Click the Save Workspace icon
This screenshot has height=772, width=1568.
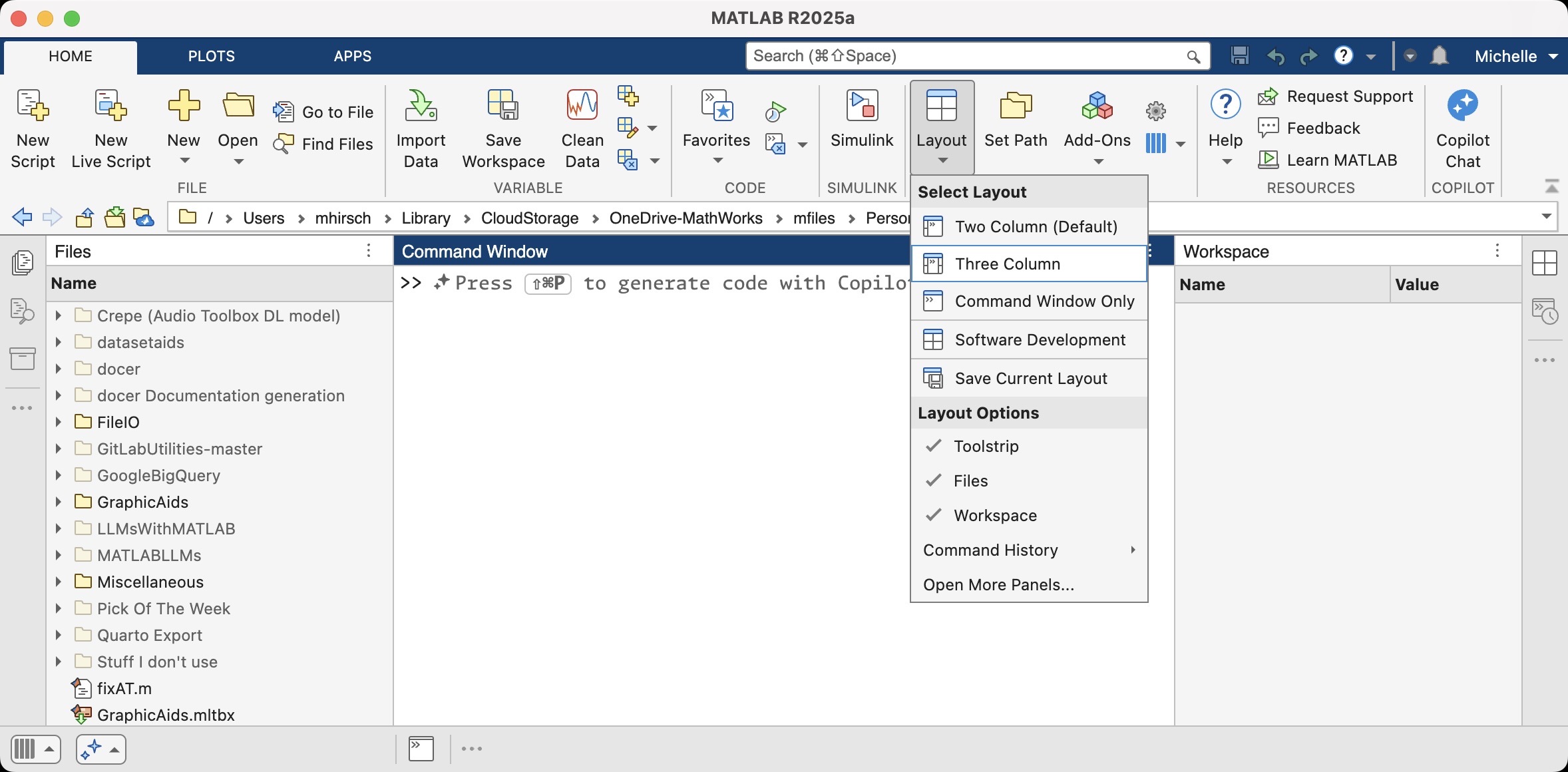(x=503, y=106)
